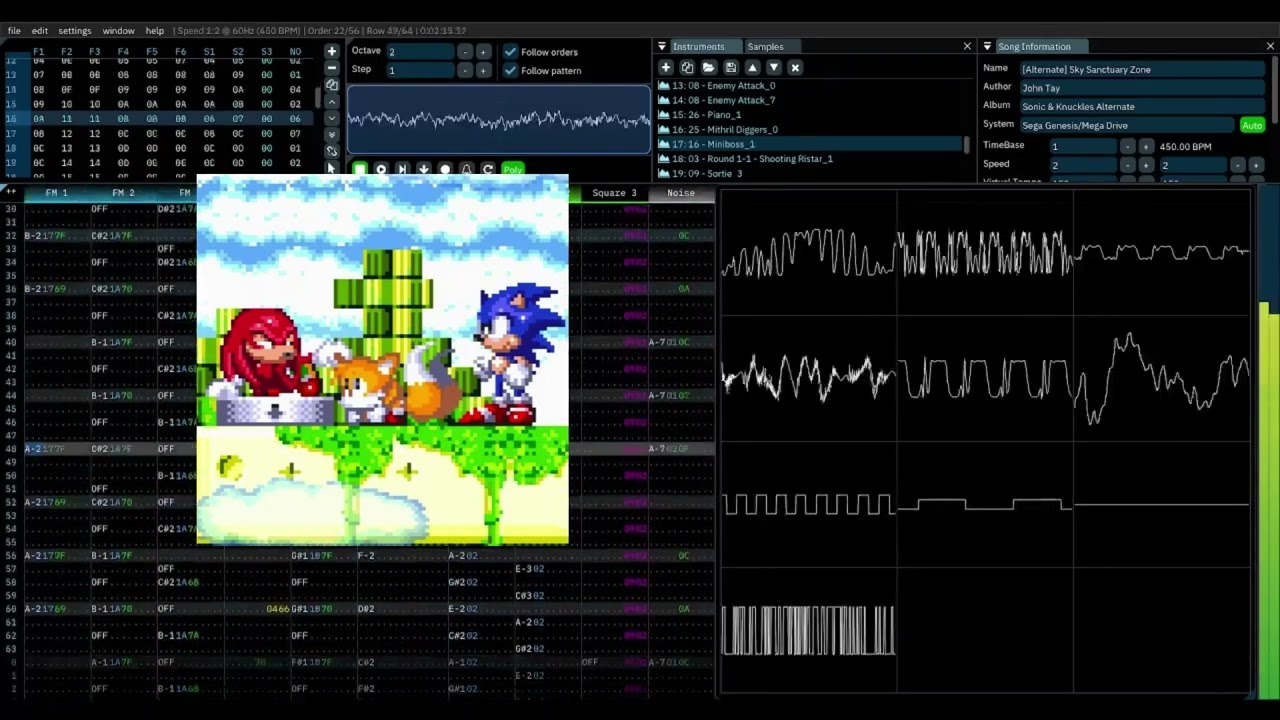Add a new order row with the plus icon
The image size is (1280, 720).
[x=332, y=51]
